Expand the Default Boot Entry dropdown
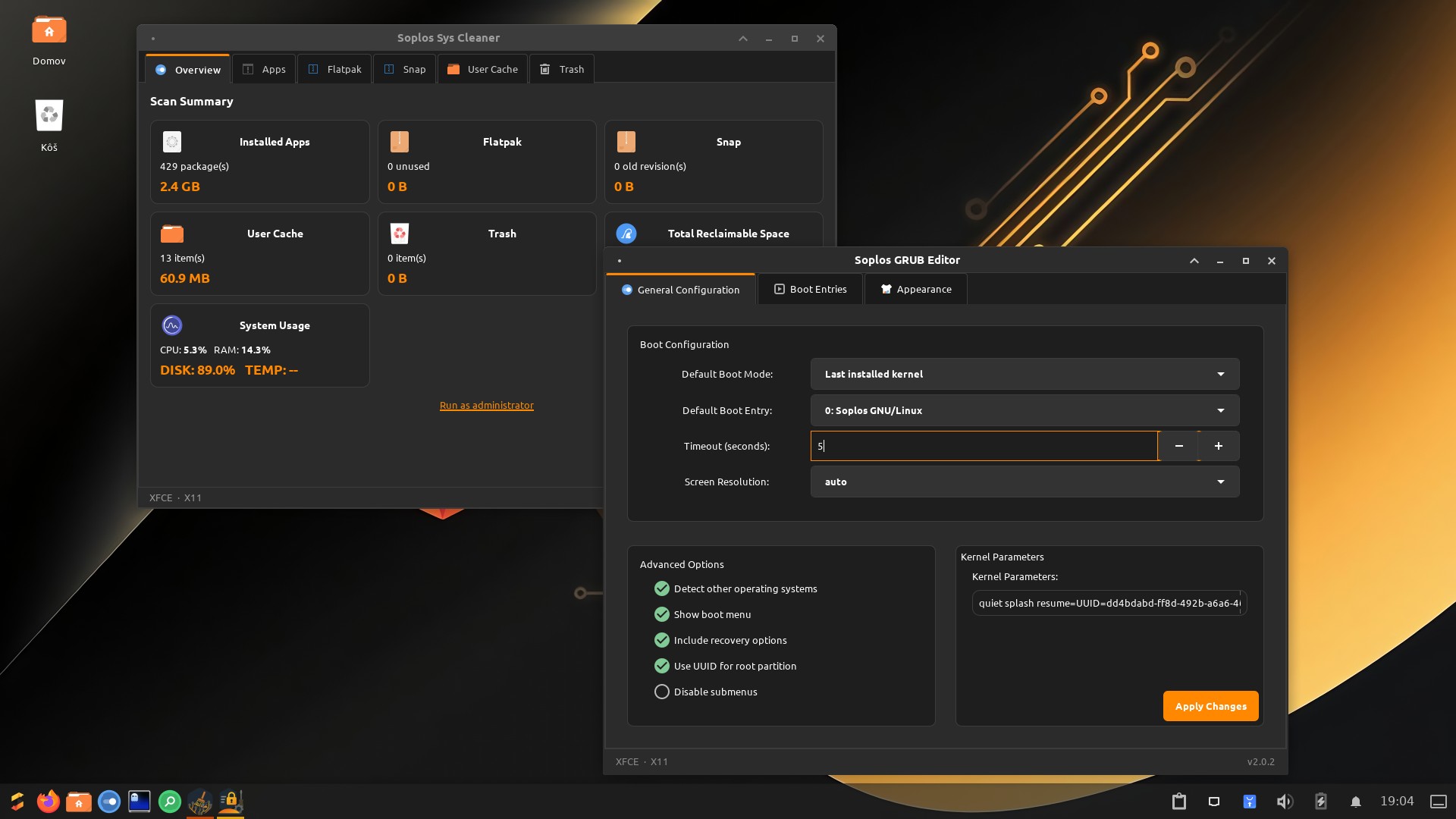 (x=1025, y=410)
